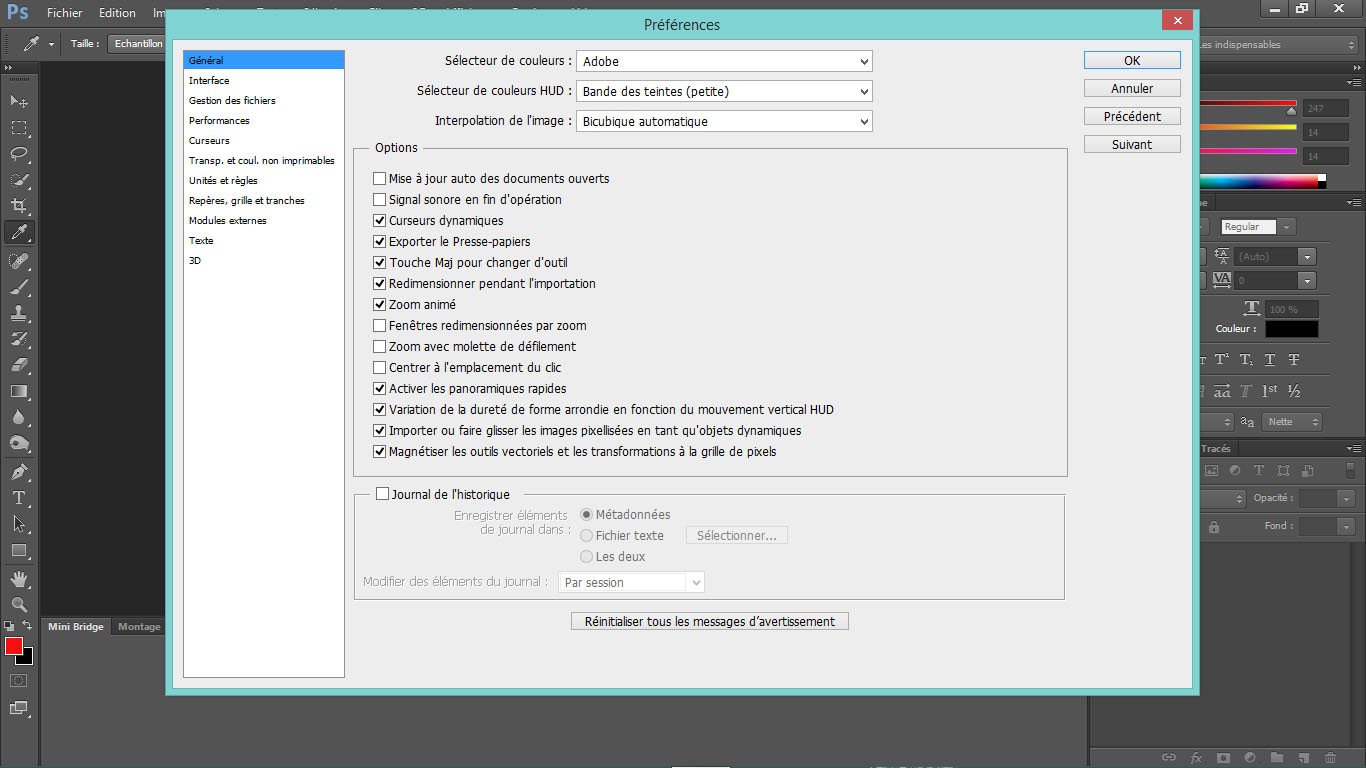
Task: Select the Lasso tool
Action: [19, 154]
